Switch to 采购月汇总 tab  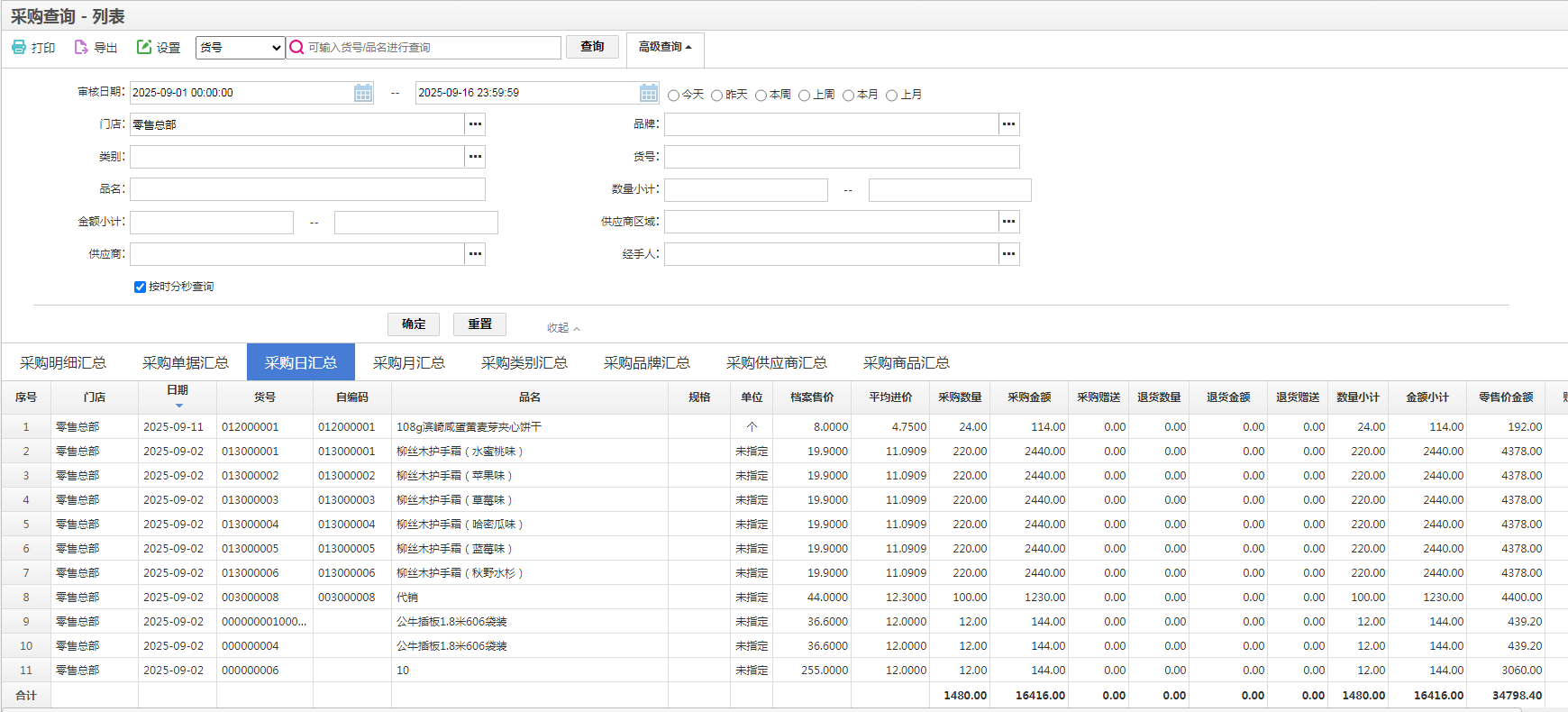408,362
